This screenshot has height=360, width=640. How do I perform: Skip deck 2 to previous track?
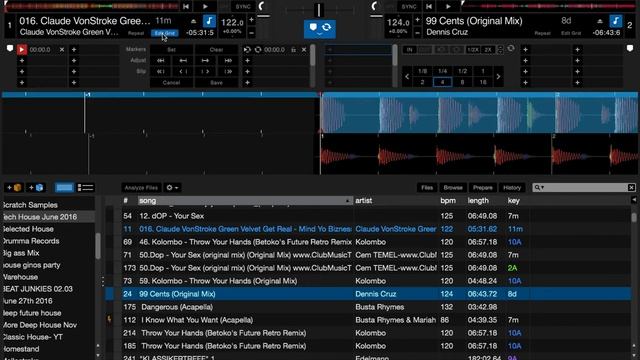[429, 7]
